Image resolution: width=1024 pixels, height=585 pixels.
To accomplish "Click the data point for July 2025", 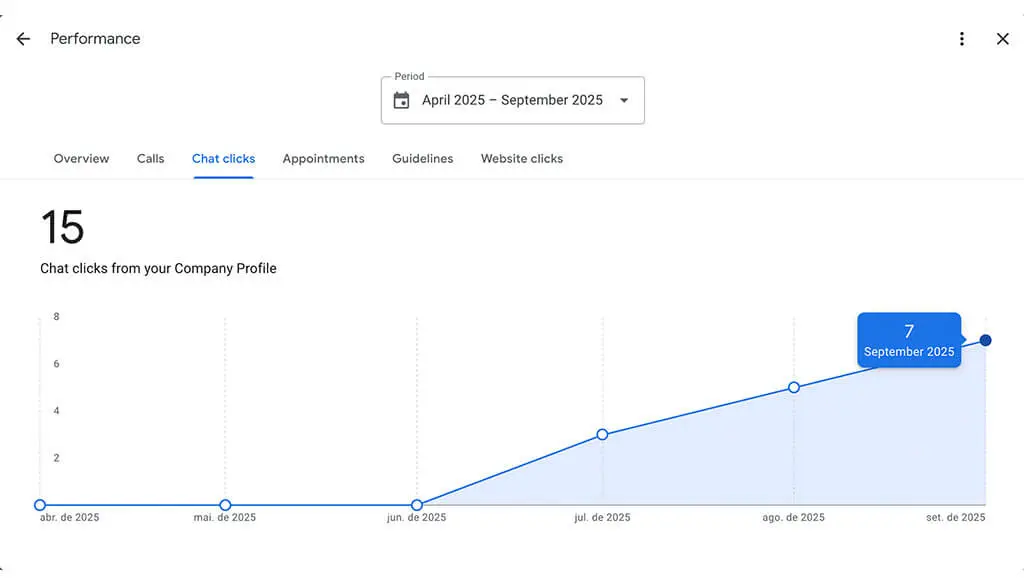I will [x=602, y=434].
